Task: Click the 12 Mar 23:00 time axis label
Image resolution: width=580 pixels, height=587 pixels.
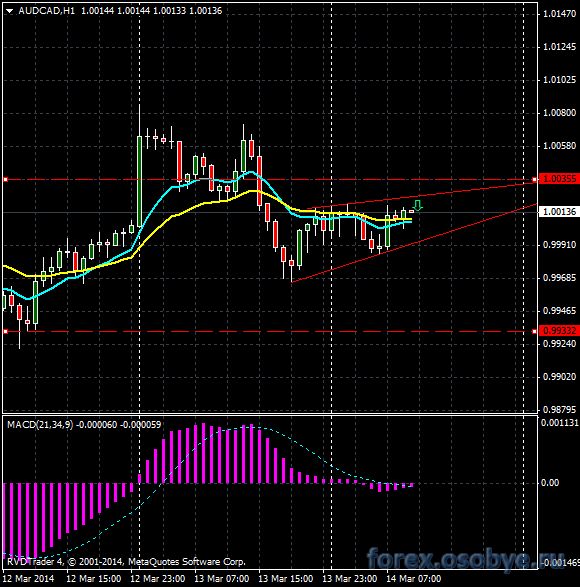Action: (x=158, y=578)
